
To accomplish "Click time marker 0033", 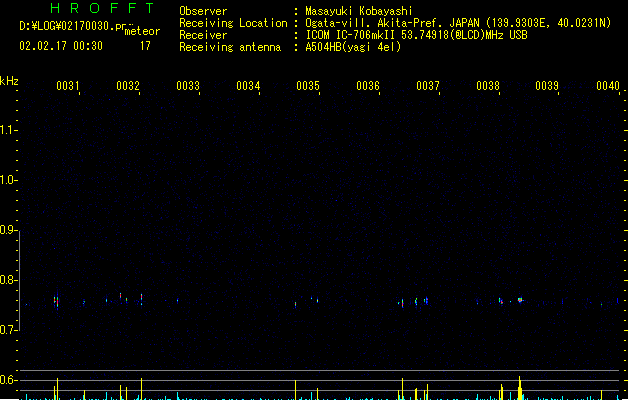I will click(188, 86).
